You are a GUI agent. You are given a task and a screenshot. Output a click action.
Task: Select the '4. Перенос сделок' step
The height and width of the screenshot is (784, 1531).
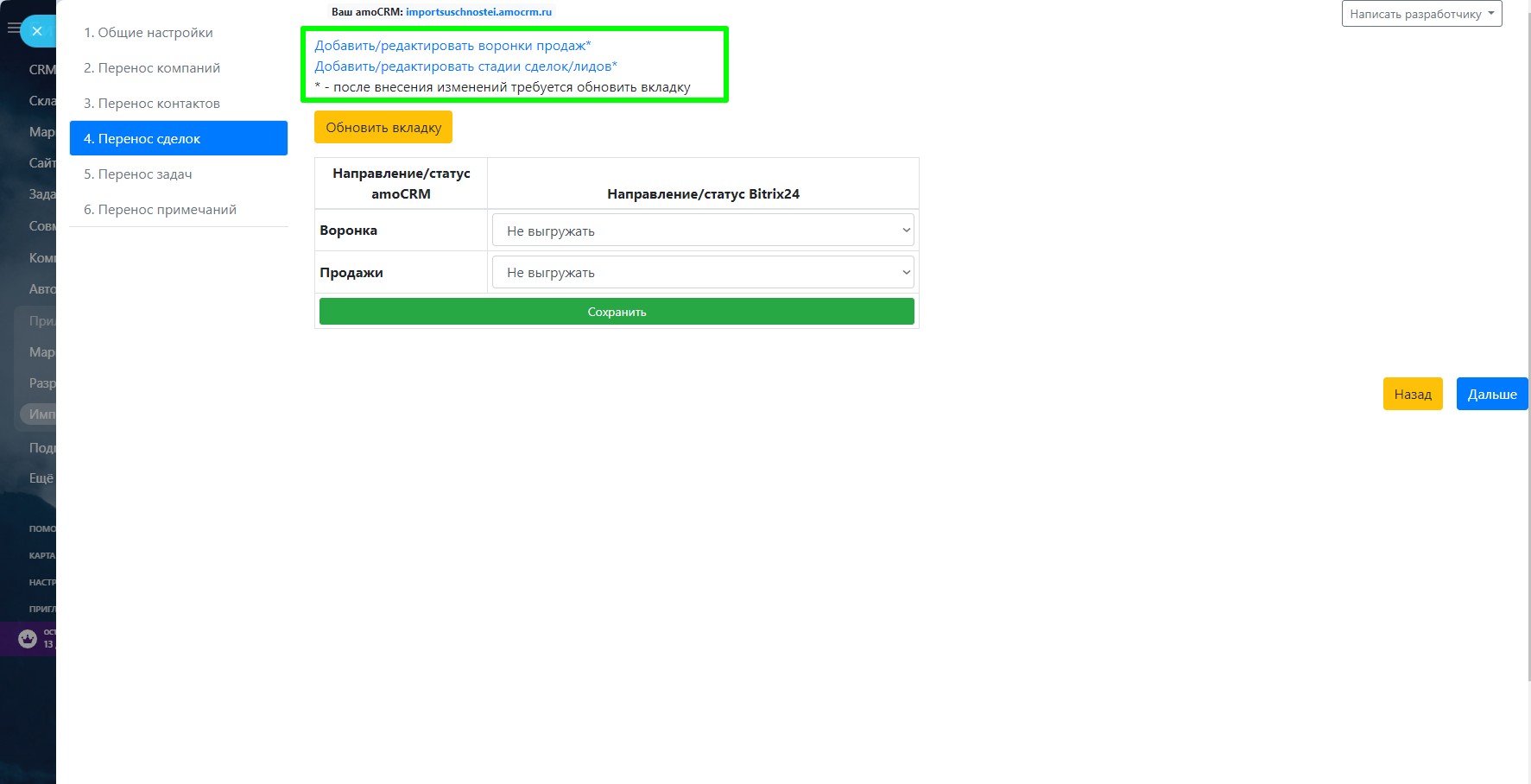(x=179, y=138)
